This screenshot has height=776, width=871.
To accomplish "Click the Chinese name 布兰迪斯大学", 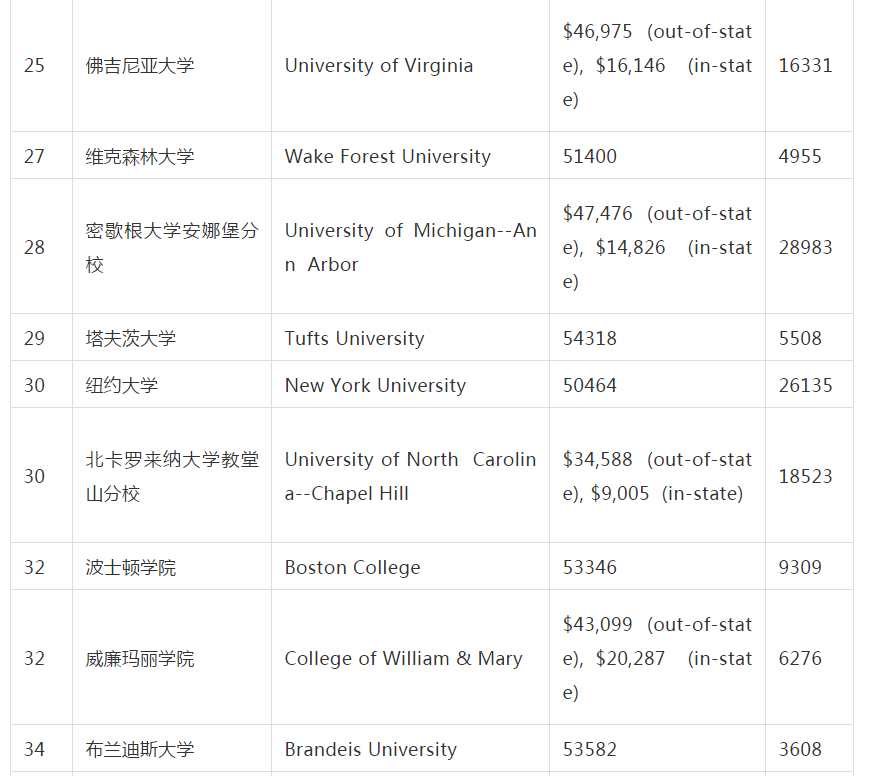I will click(140, 749).
